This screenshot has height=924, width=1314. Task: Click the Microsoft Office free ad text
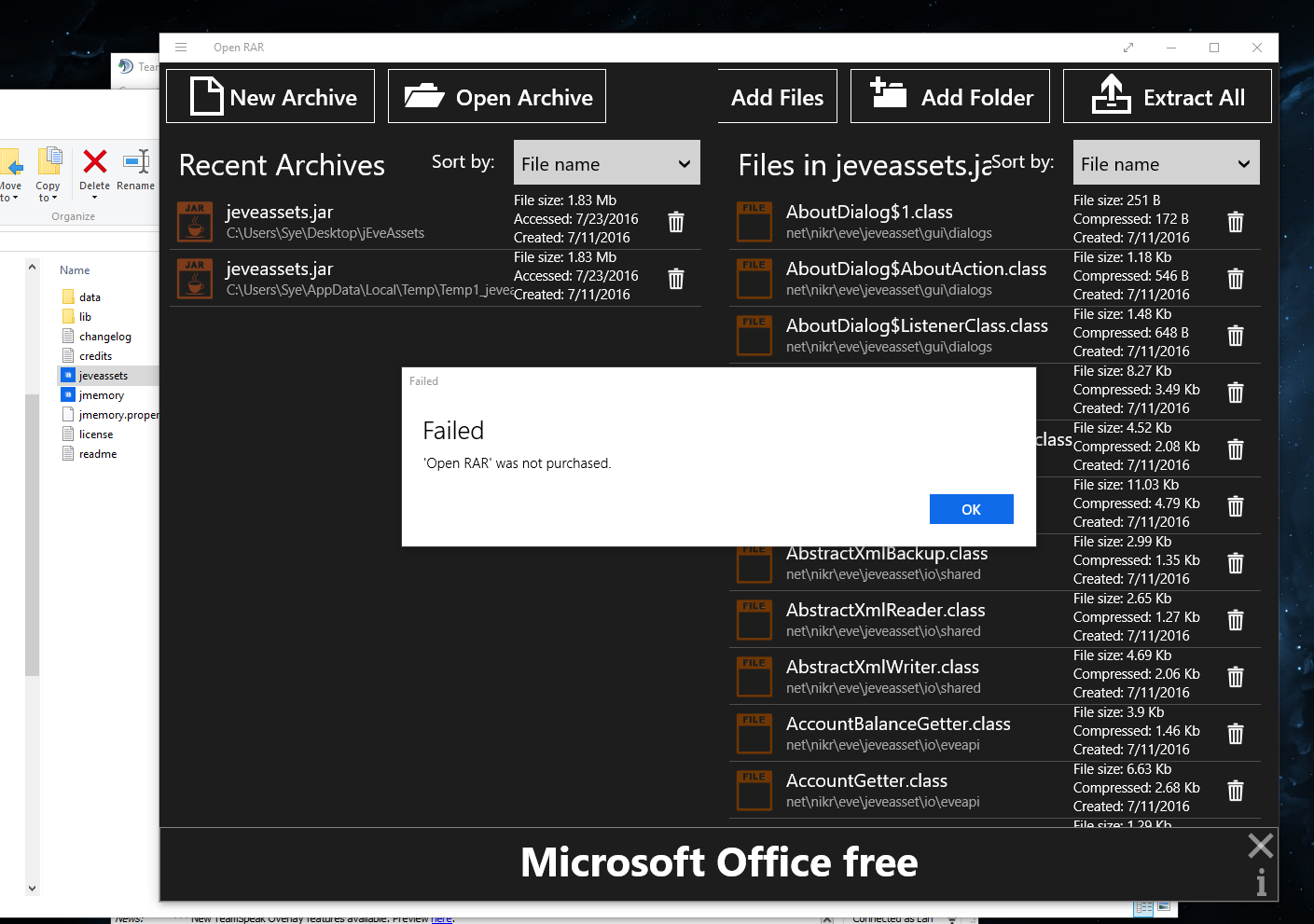pyautogui.click(x=719, y=862)
